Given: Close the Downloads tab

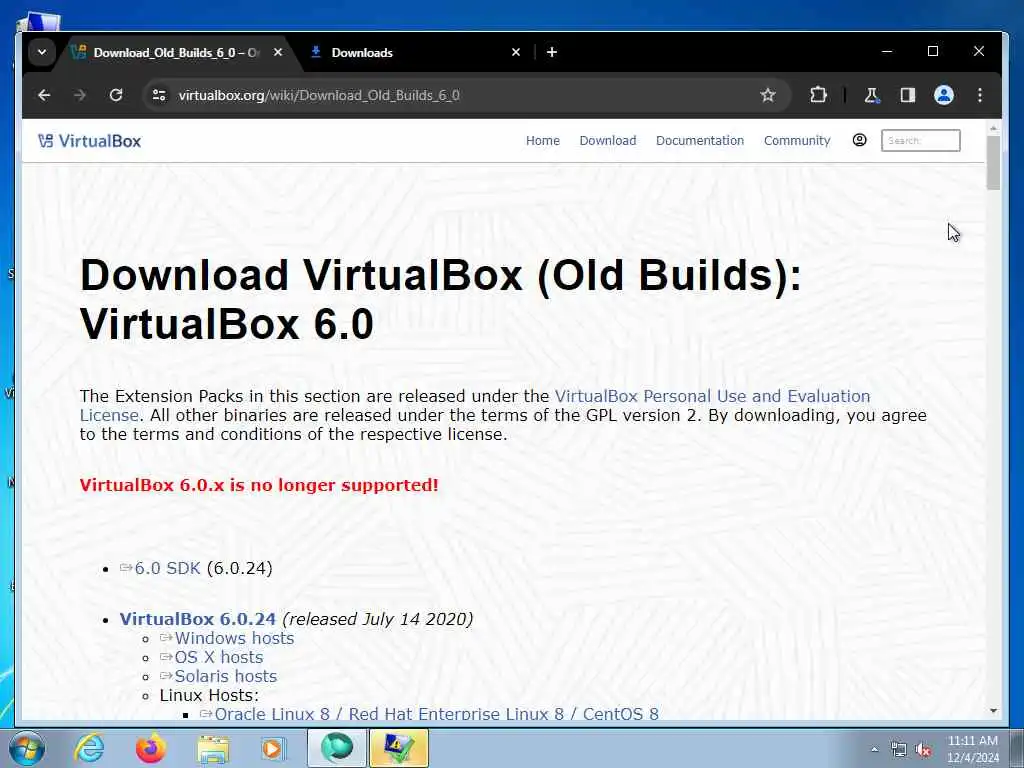Looking at the screenshot, I should (516, 52).
